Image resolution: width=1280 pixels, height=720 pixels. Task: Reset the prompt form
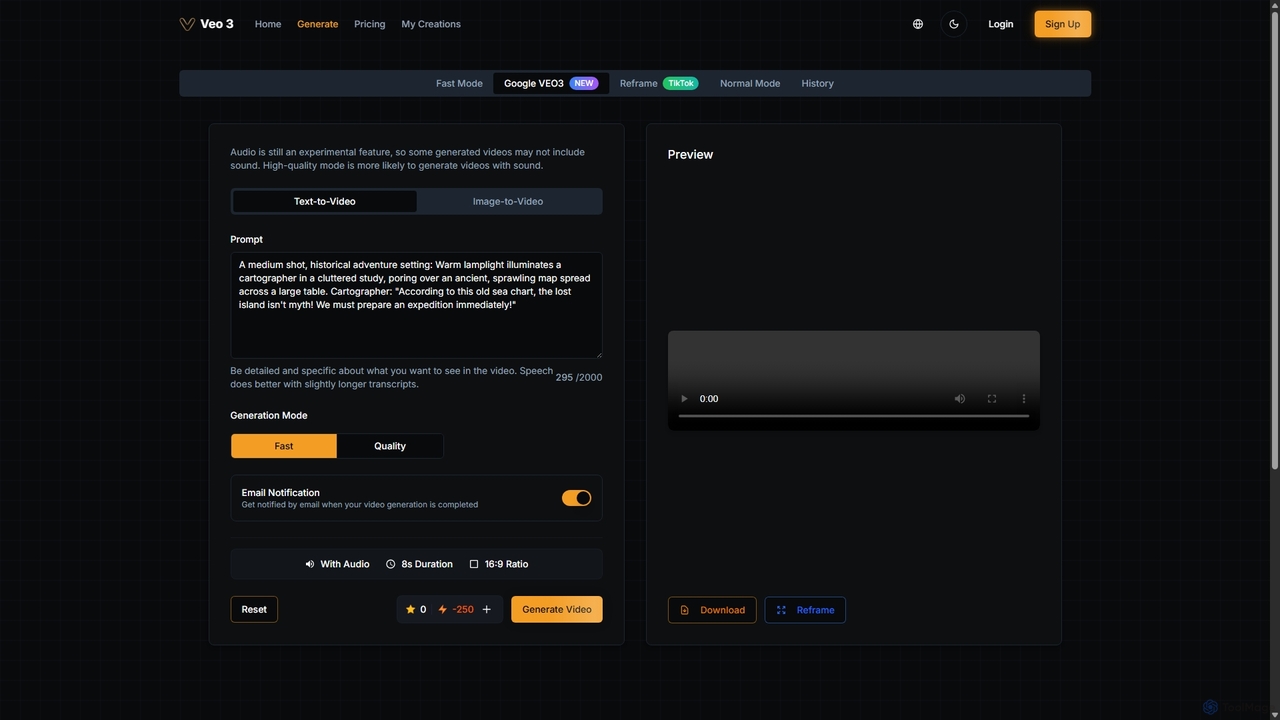(x=254, y=609)
